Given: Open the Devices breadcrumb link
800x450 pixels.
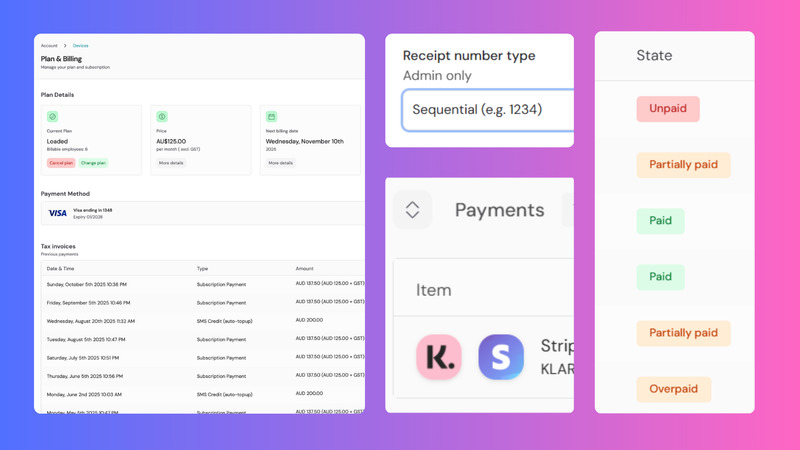Looking at the screenshot, I should 81,46.
